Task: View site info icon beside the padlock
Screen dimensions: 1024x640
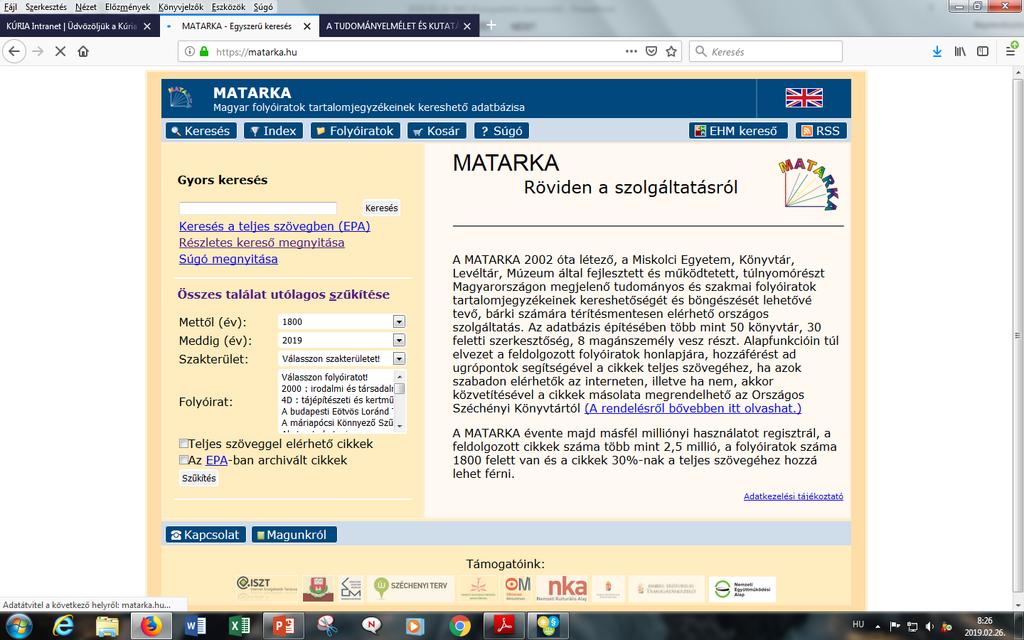Action: [189, 52]
